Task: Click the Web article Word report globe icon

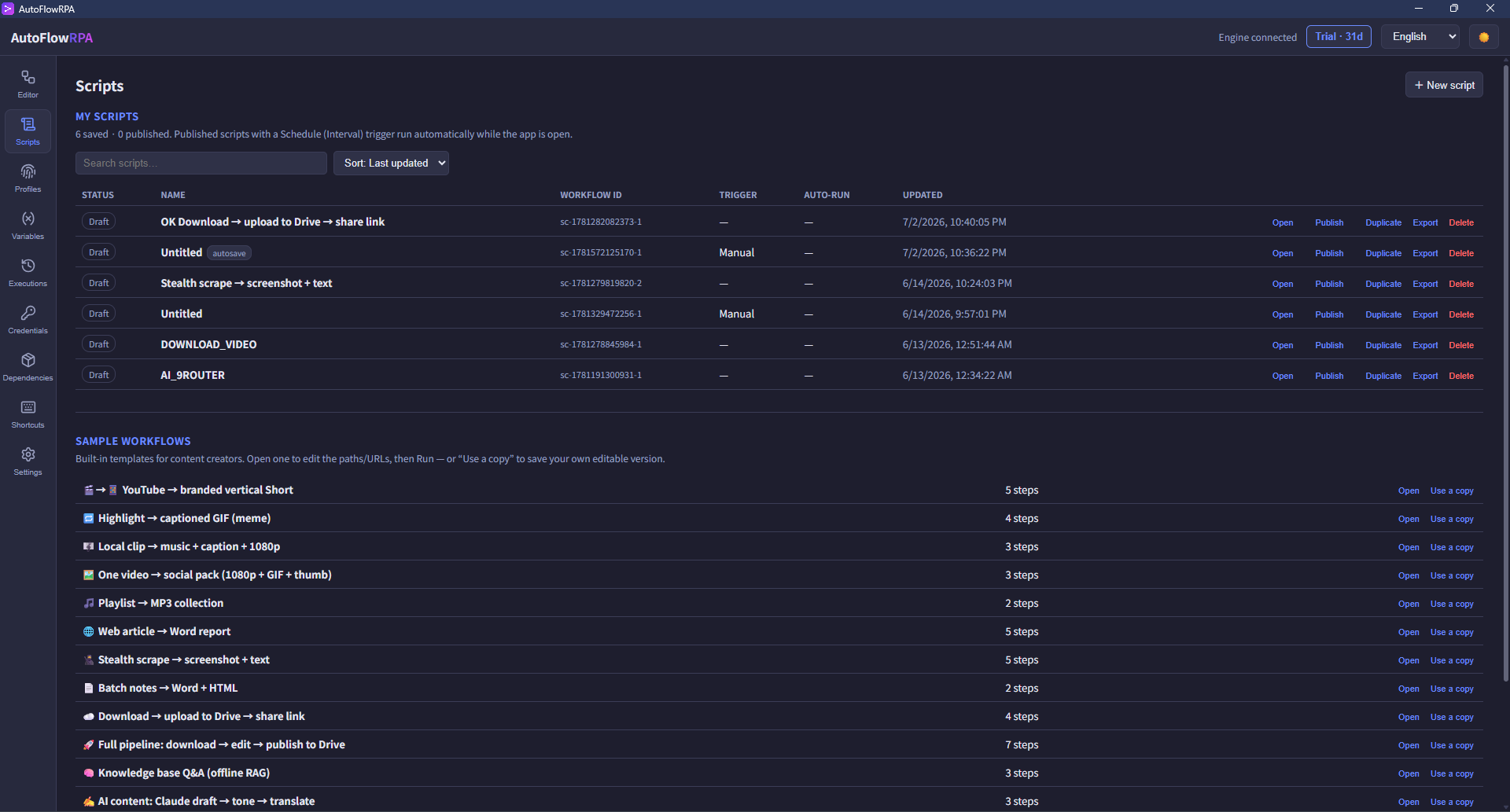Action: [x=89, y=631]
